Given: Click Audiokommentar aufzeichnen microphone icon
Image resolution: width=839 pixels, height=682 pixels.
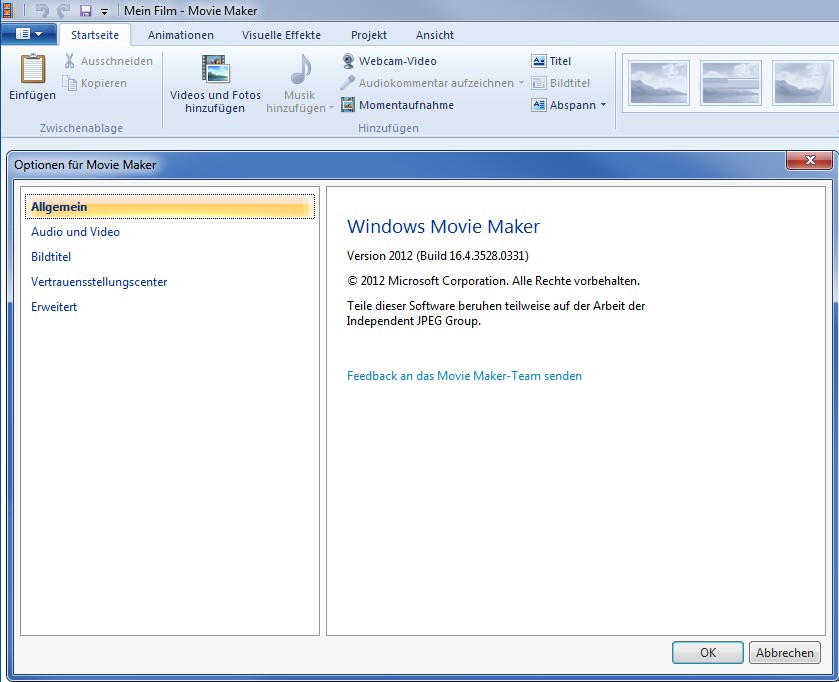Looking at the screenshot, I should [x=348, y=83].
